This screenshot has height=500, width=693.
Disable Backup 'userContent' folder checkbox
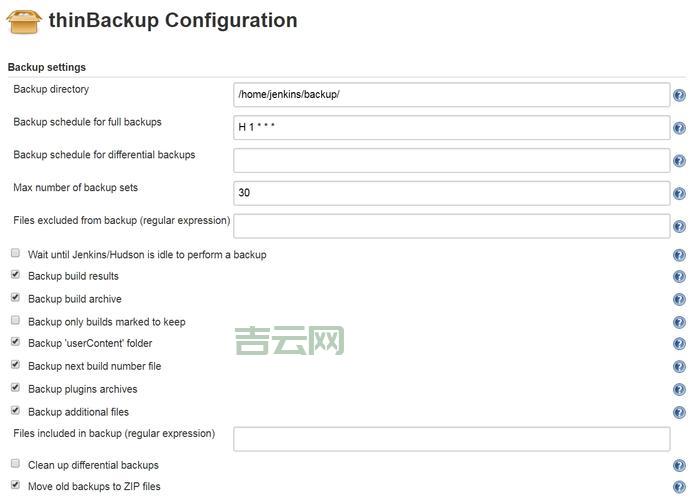coord(15,342)
